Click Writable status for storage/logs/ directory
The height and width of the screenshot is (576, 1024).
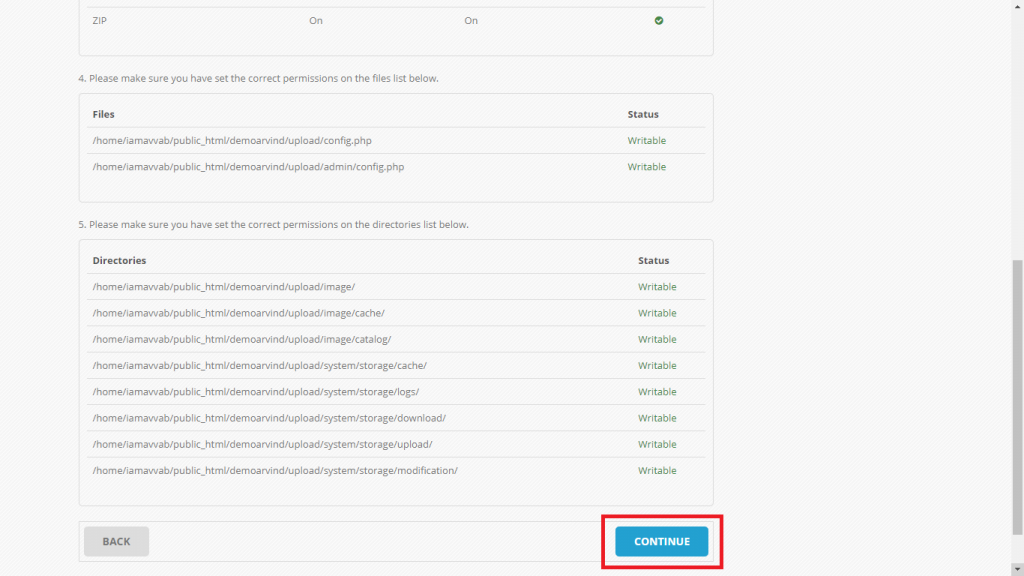point(657,391)
